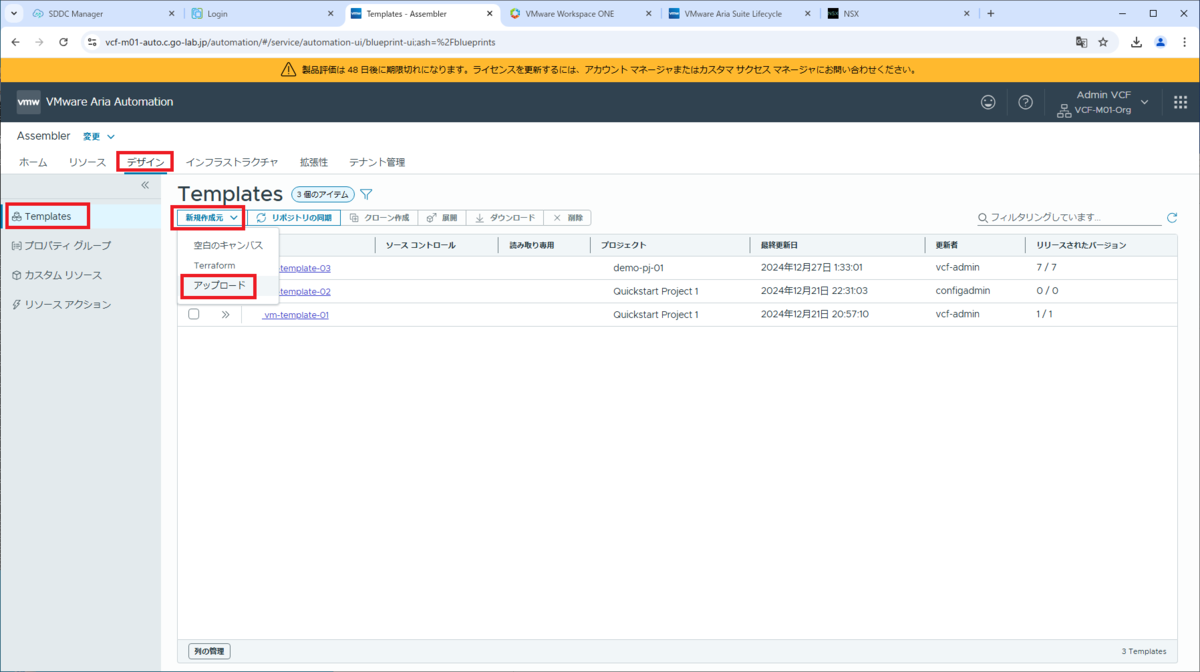Refresh the template list with the reload icon

(x=1172, y=217)
